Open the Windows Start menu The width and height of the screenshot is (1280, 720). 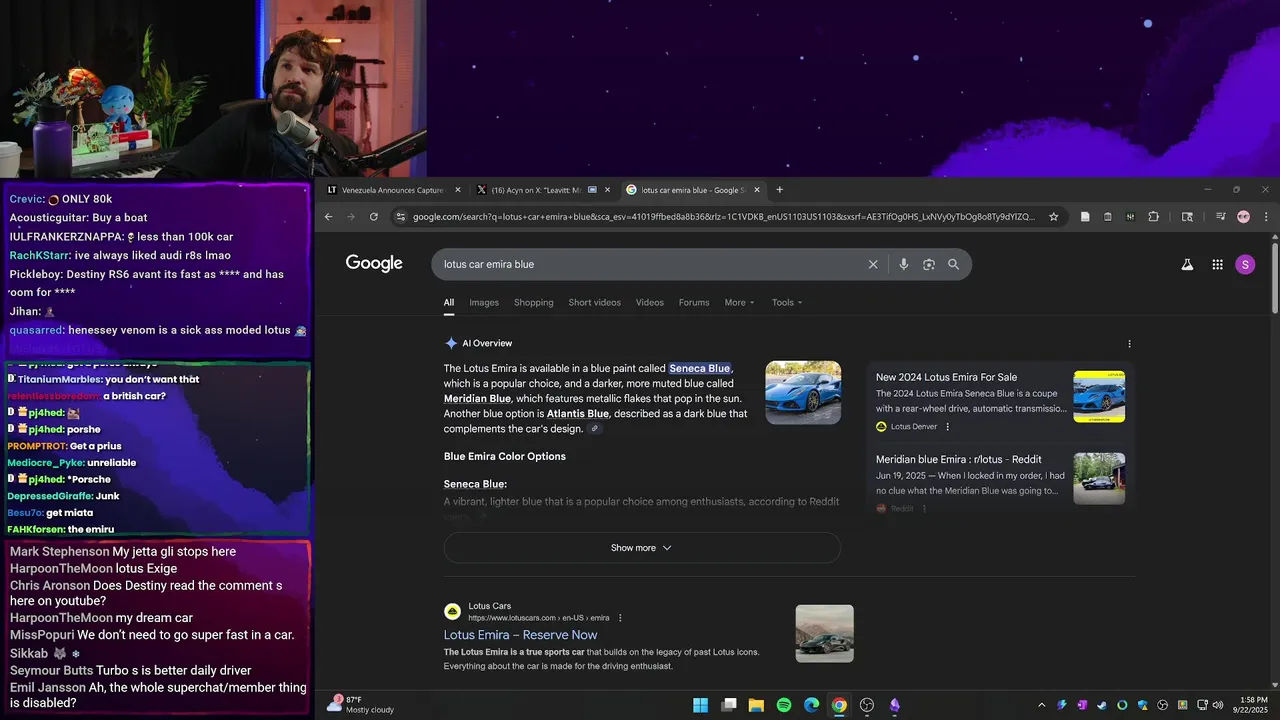(700, 705)
